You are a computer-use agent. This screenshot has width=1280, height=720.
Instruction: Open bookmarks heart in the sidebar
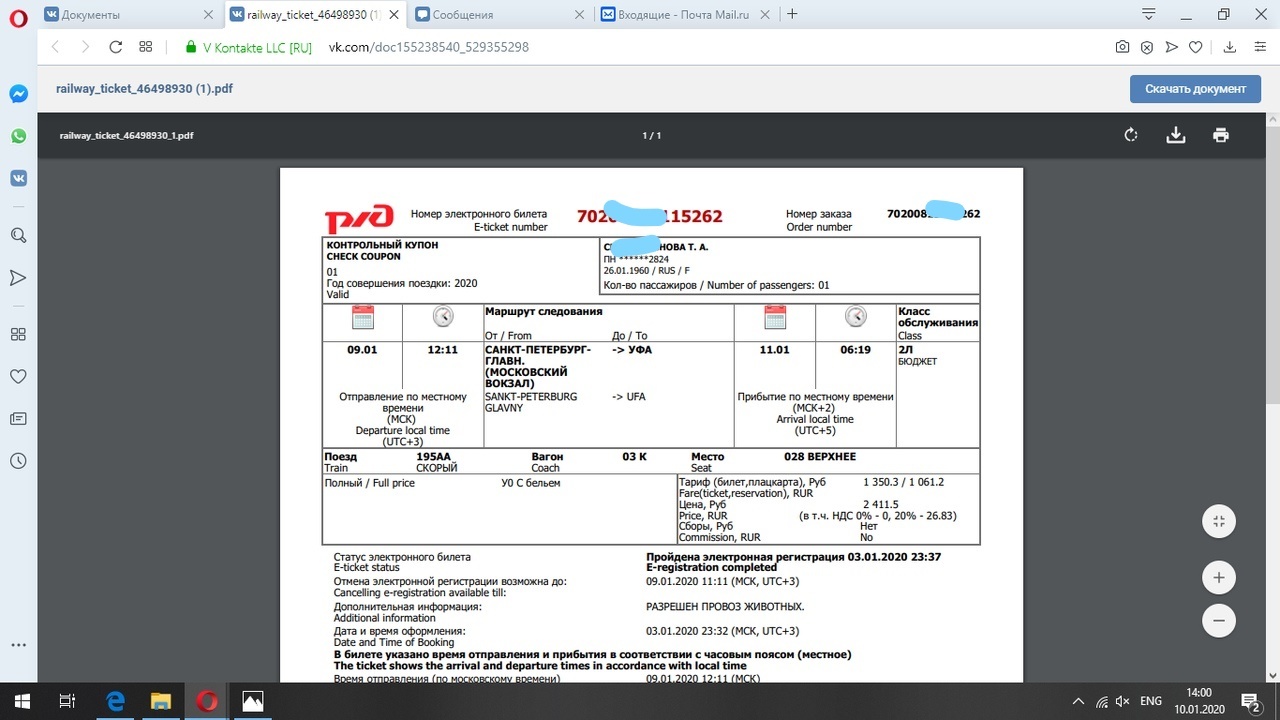point(18,376)
